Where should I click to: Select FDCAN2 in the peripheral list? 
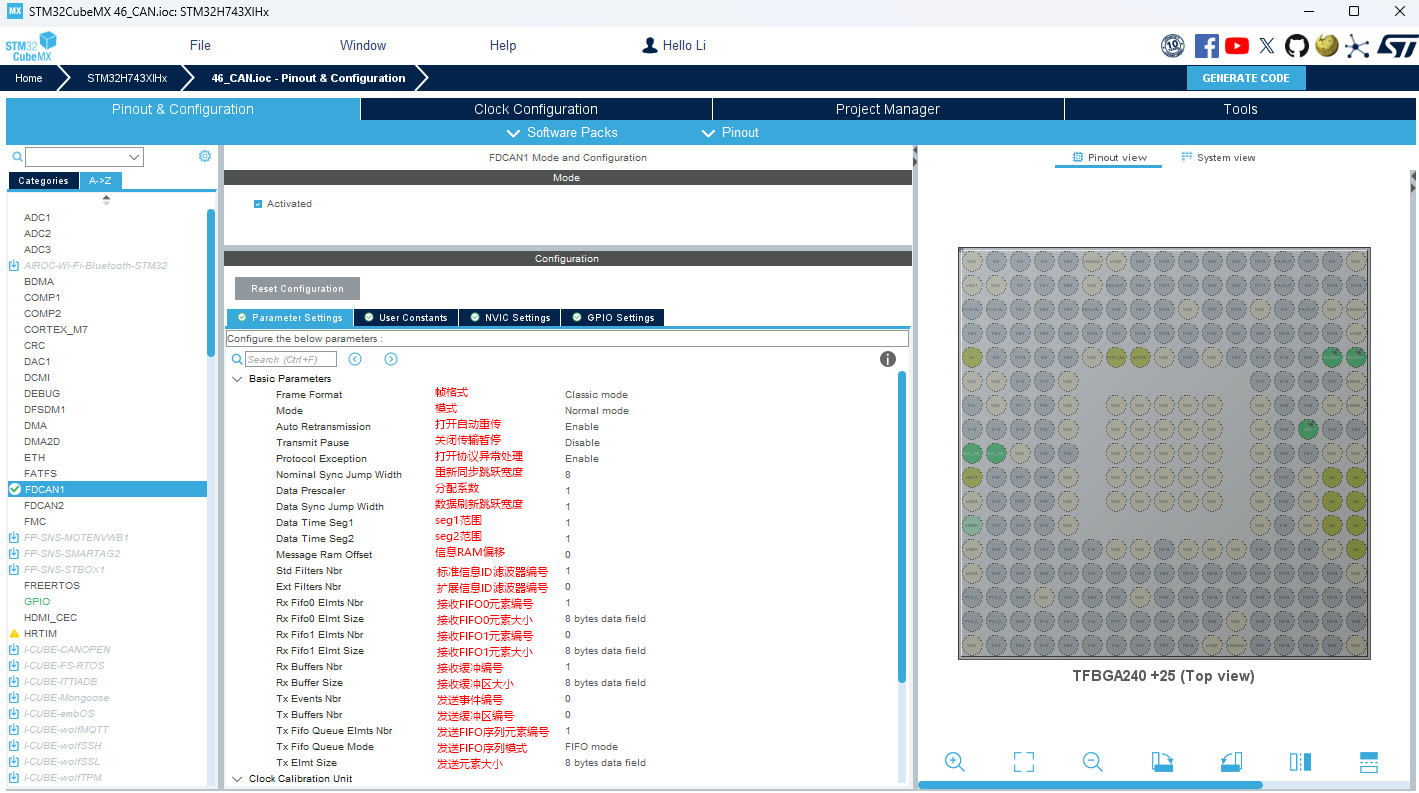click(x=44, y=506)
